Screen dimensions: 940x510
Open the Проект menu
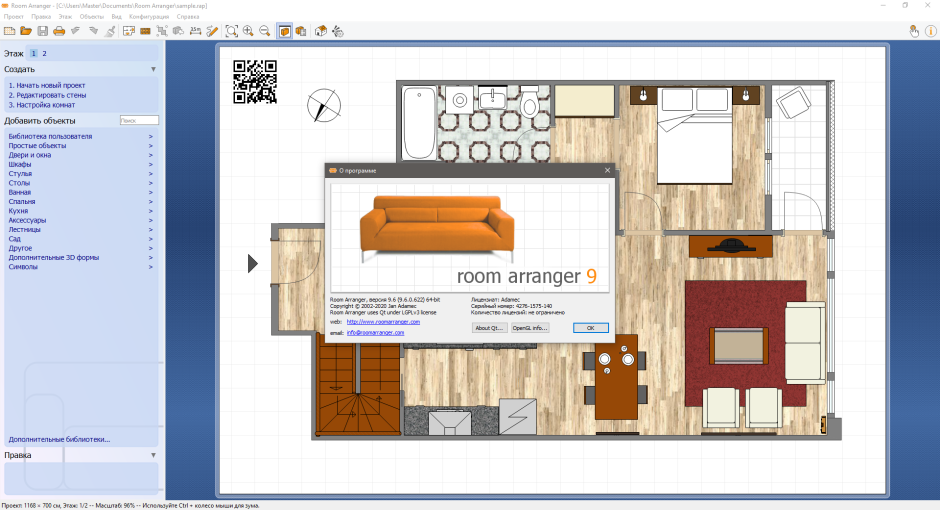point(14,17)
